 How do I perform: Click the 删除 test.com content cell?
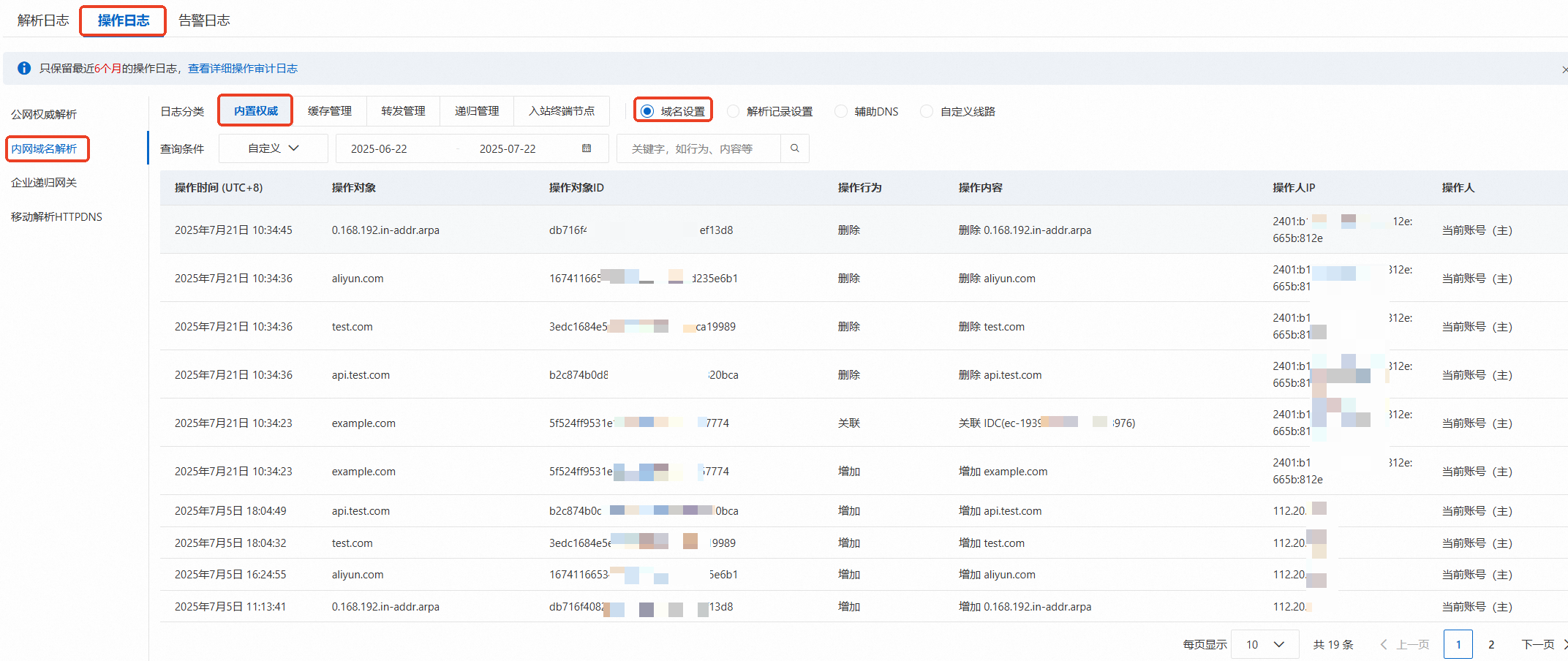(991, 326)
